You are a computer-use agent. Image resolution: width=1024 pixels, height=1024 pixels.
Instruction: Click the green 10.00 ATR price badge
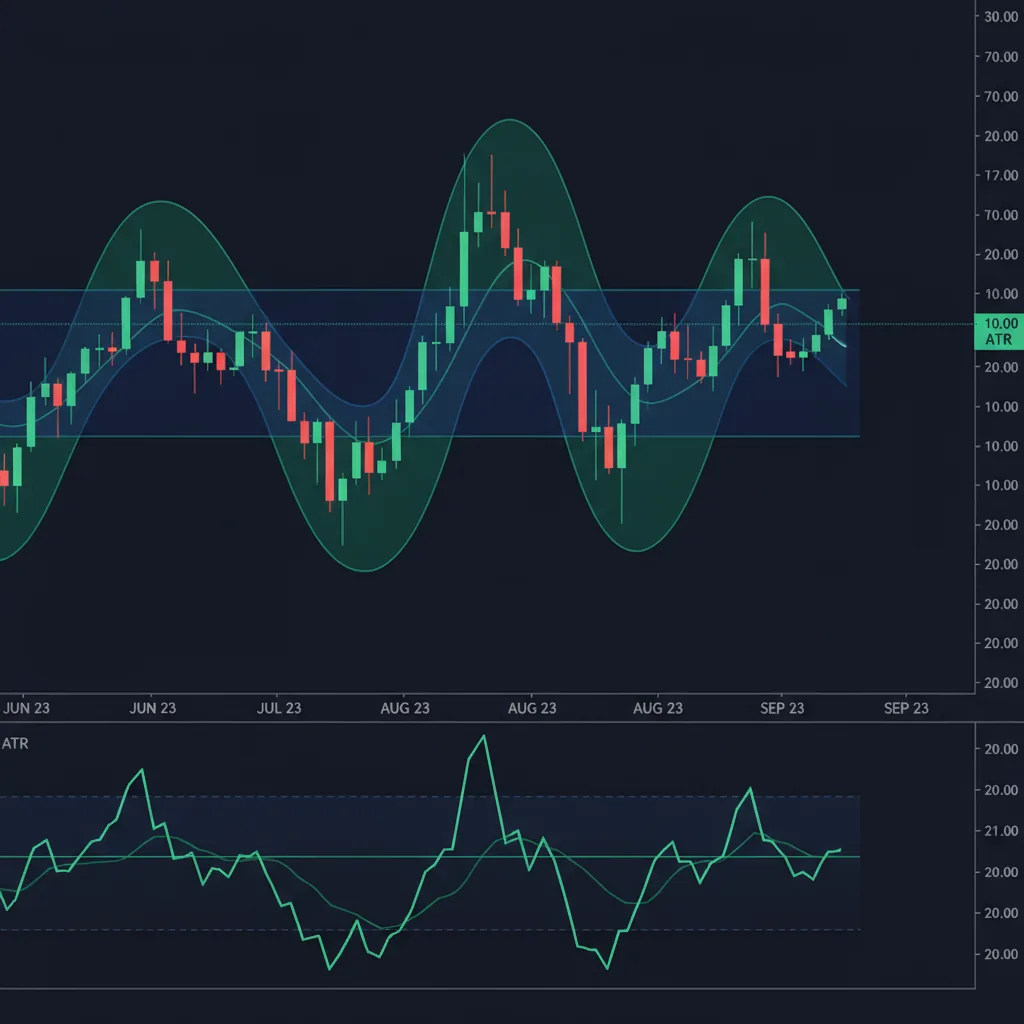click(998, 331)
